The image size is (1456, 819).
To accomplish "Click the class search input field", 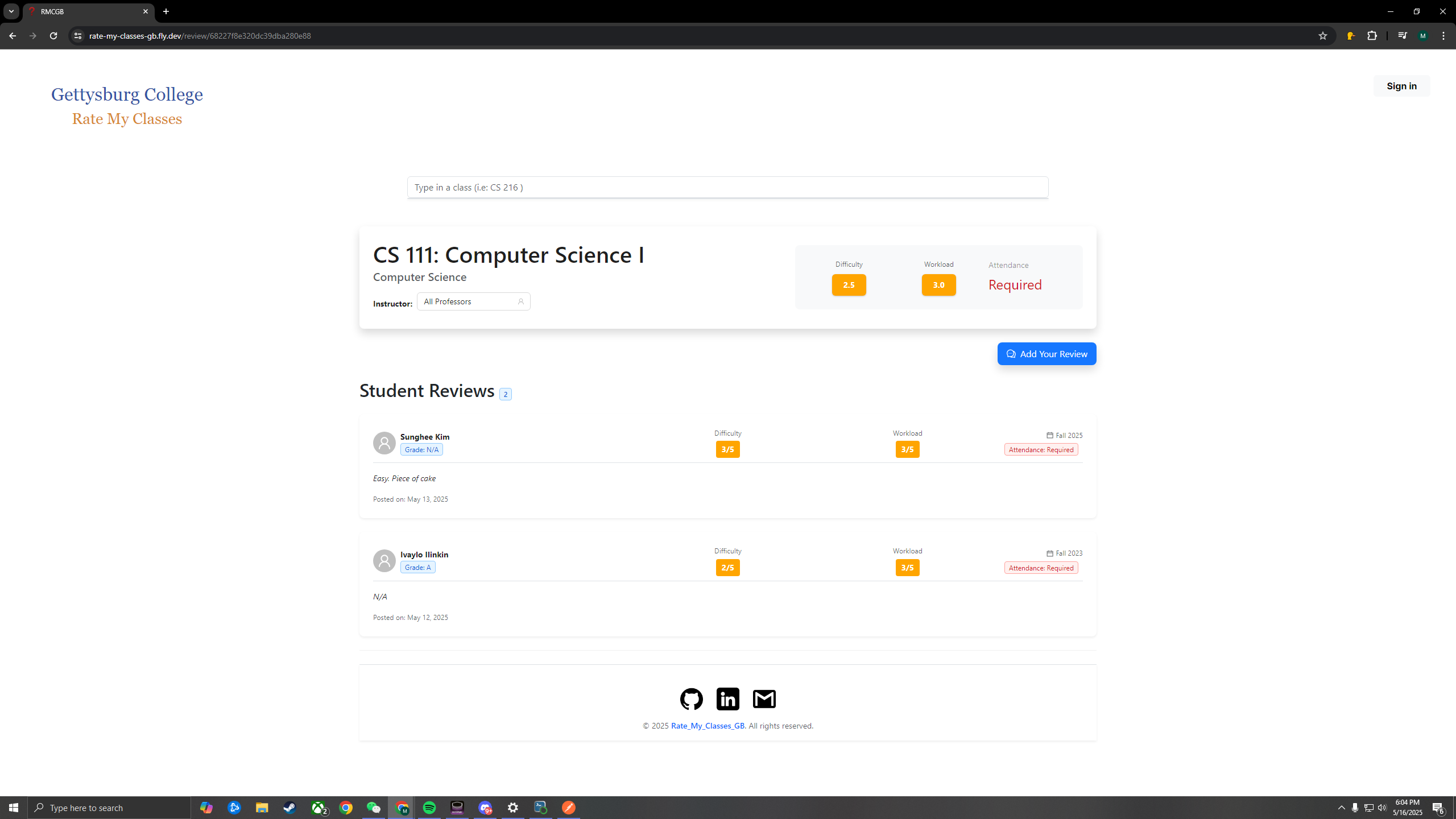I will 727,187.
